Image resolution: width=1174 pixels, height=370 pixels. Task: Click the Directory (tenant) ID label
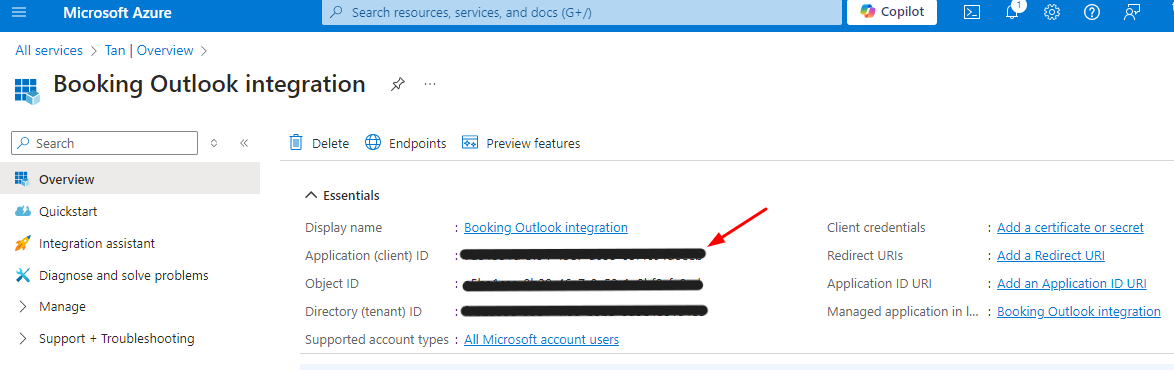(364, 312)
